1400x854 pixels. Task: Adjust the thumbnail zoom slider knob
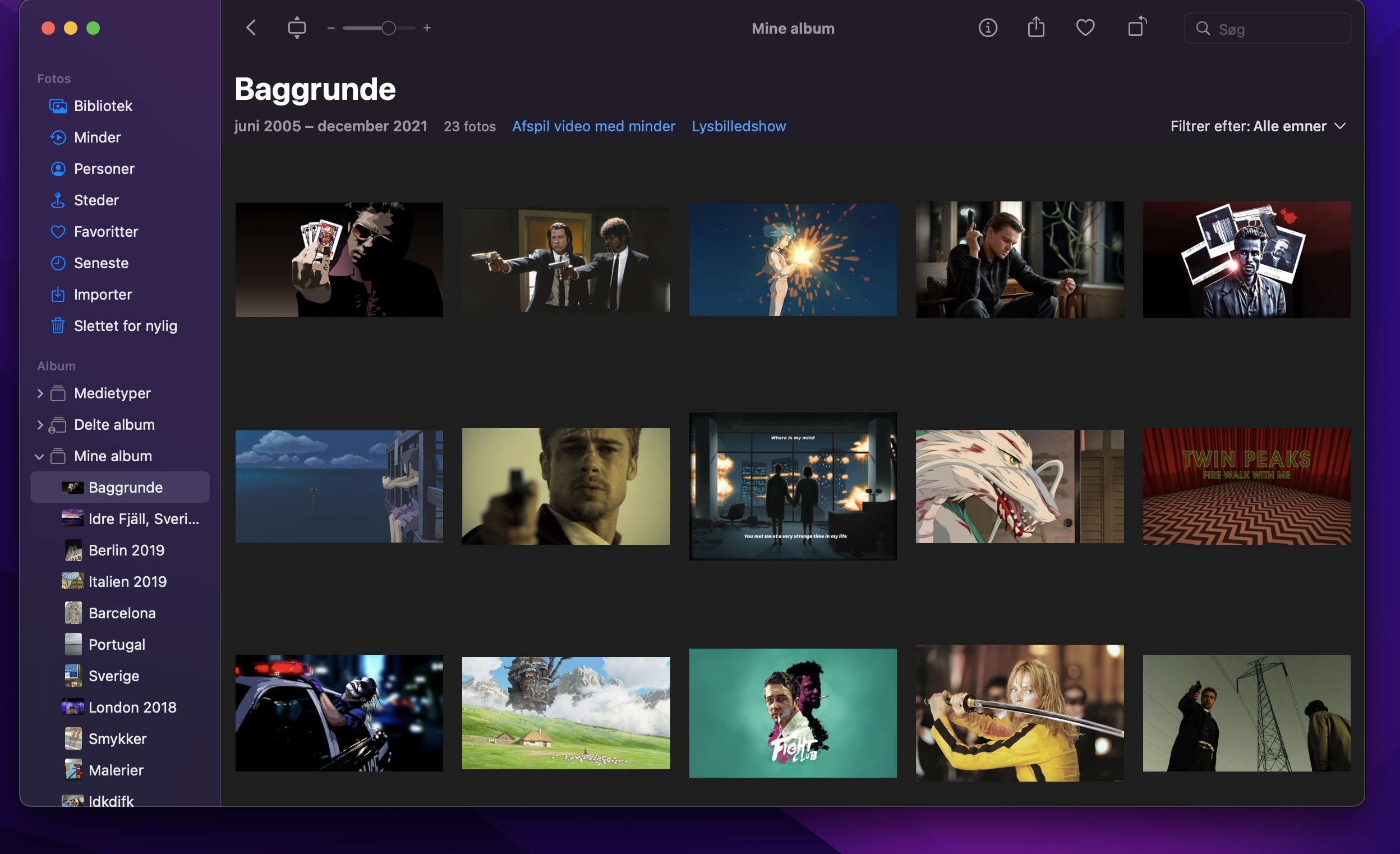pyautogui.click(x=389, y=28)
